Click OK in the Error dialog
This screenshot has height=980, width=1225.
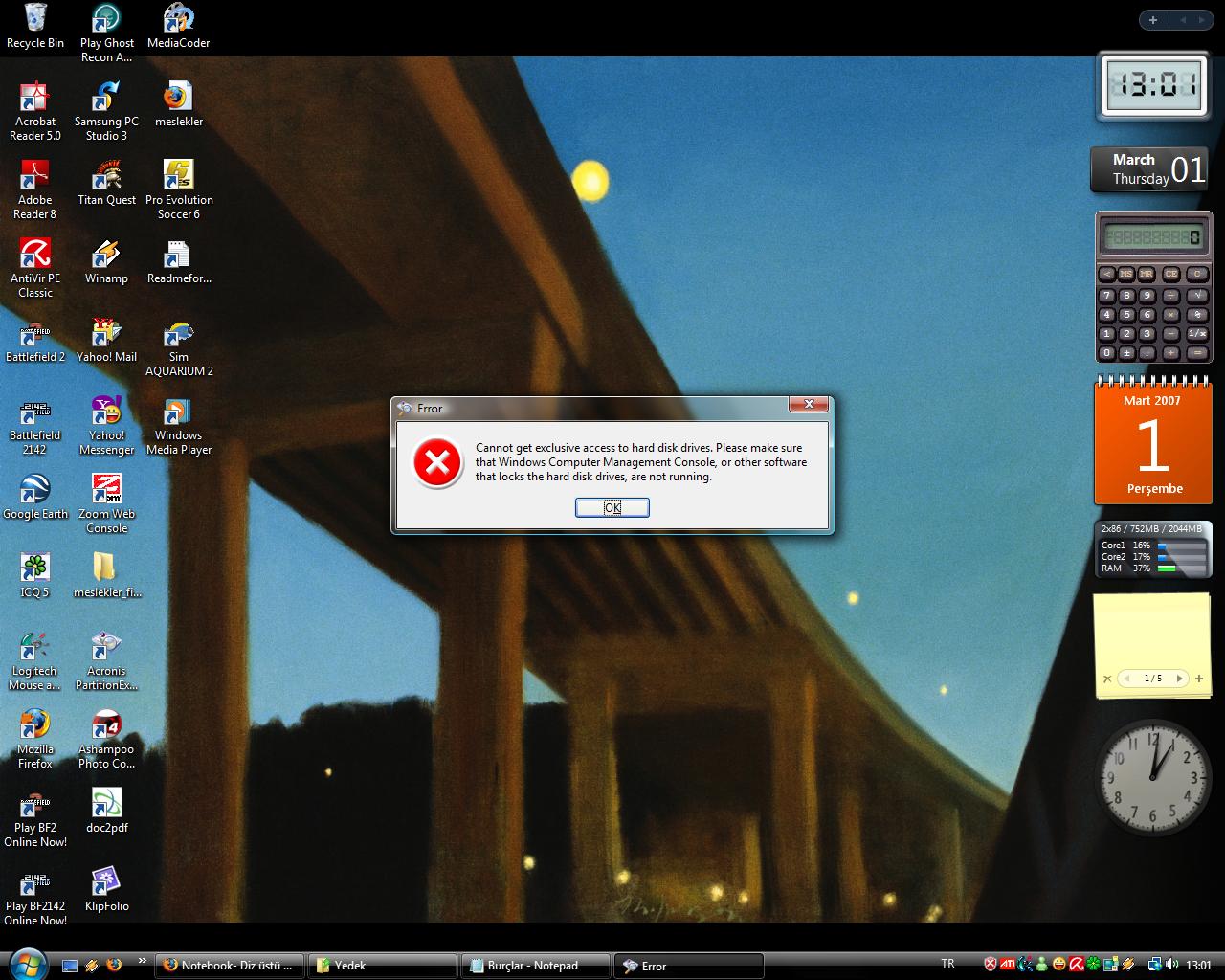pyautogui.click(x=612, y=507)
